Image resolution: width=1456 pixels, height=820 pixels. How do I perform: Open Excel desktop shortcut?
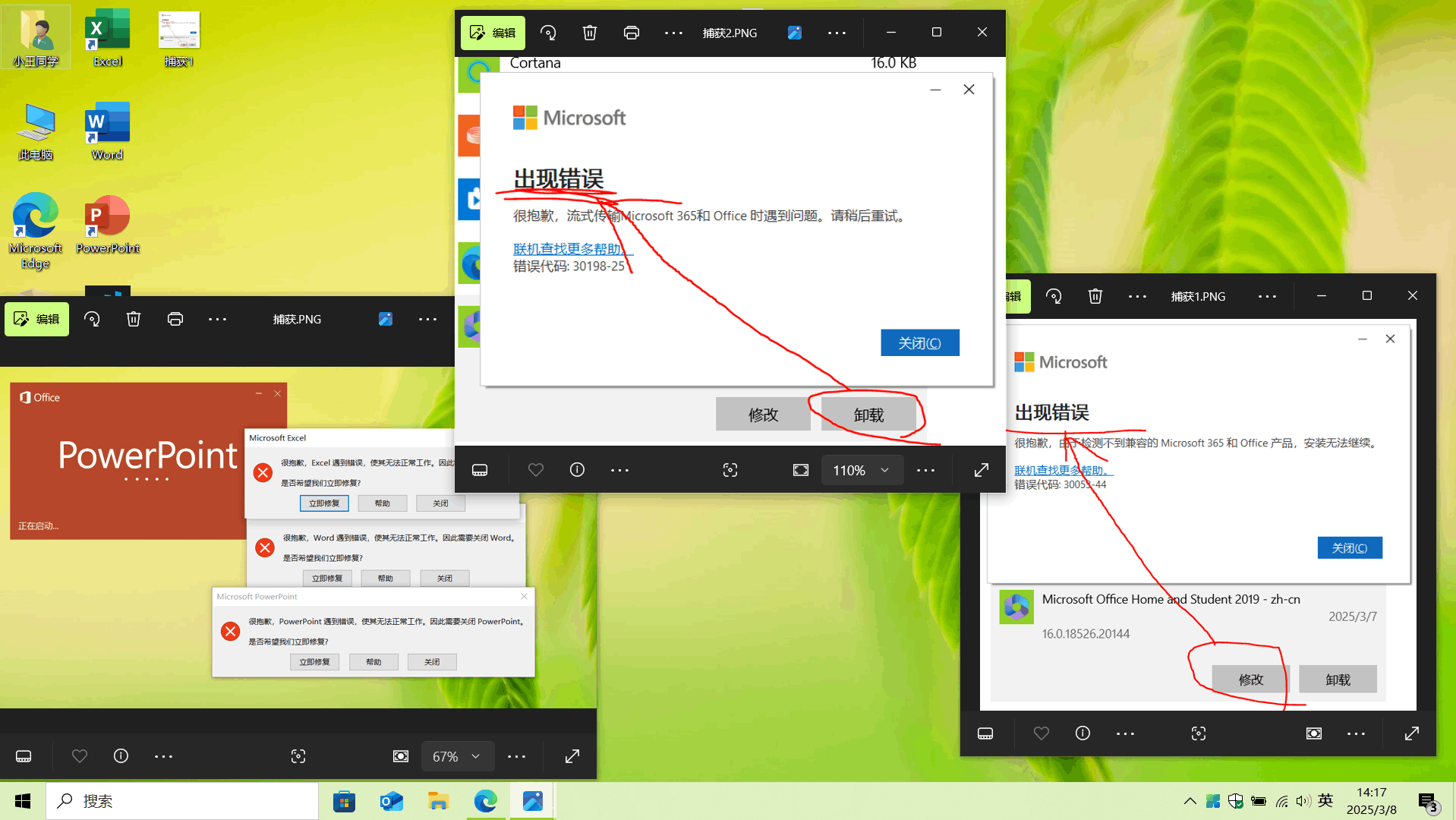(107, 38)
